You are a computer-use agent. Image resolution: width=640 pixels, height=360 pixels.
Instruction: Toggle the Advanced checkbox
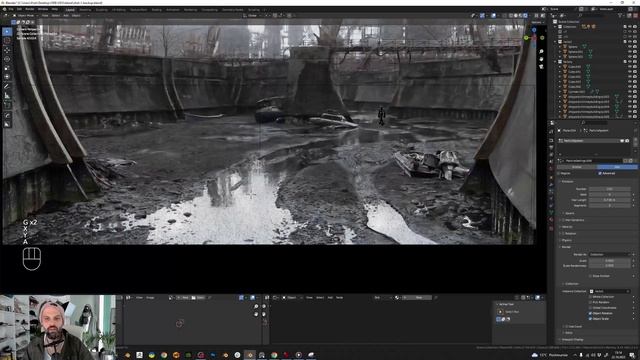(x=600, y=173)
